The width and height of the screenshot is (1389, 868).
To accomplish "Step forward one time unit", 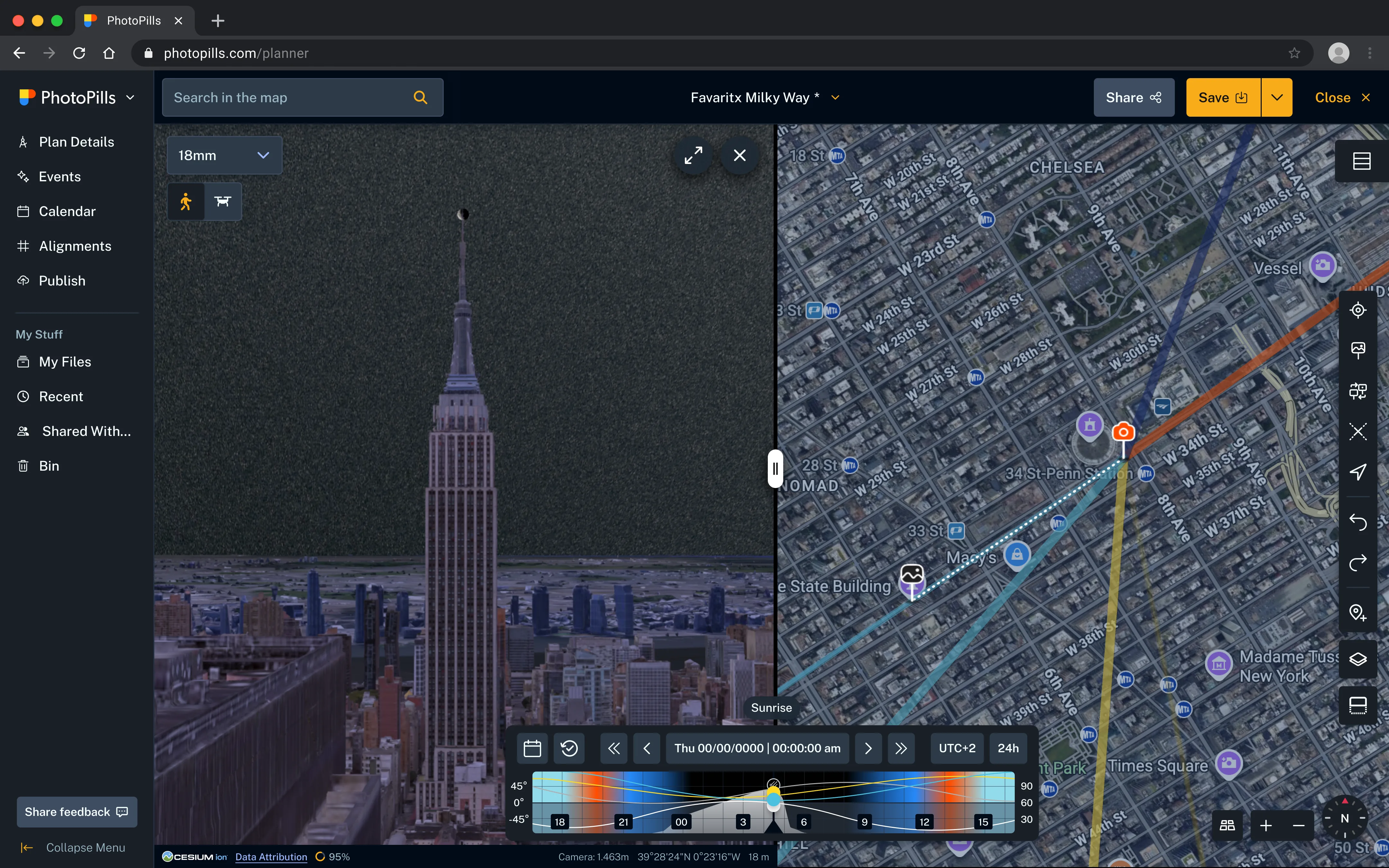I will click(x=868, y=748).
